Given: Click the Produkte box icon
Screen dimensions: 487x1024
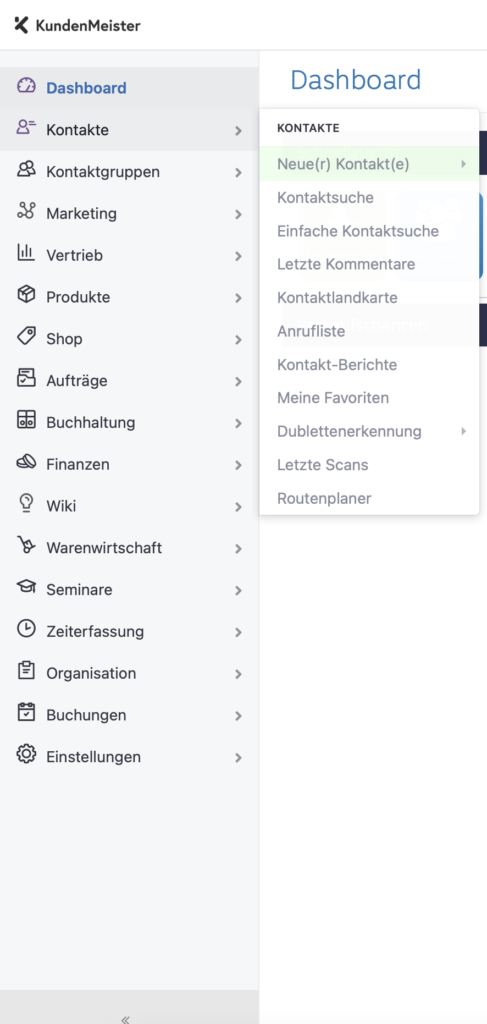Looking at the screenshot, I should pos(26,295).
